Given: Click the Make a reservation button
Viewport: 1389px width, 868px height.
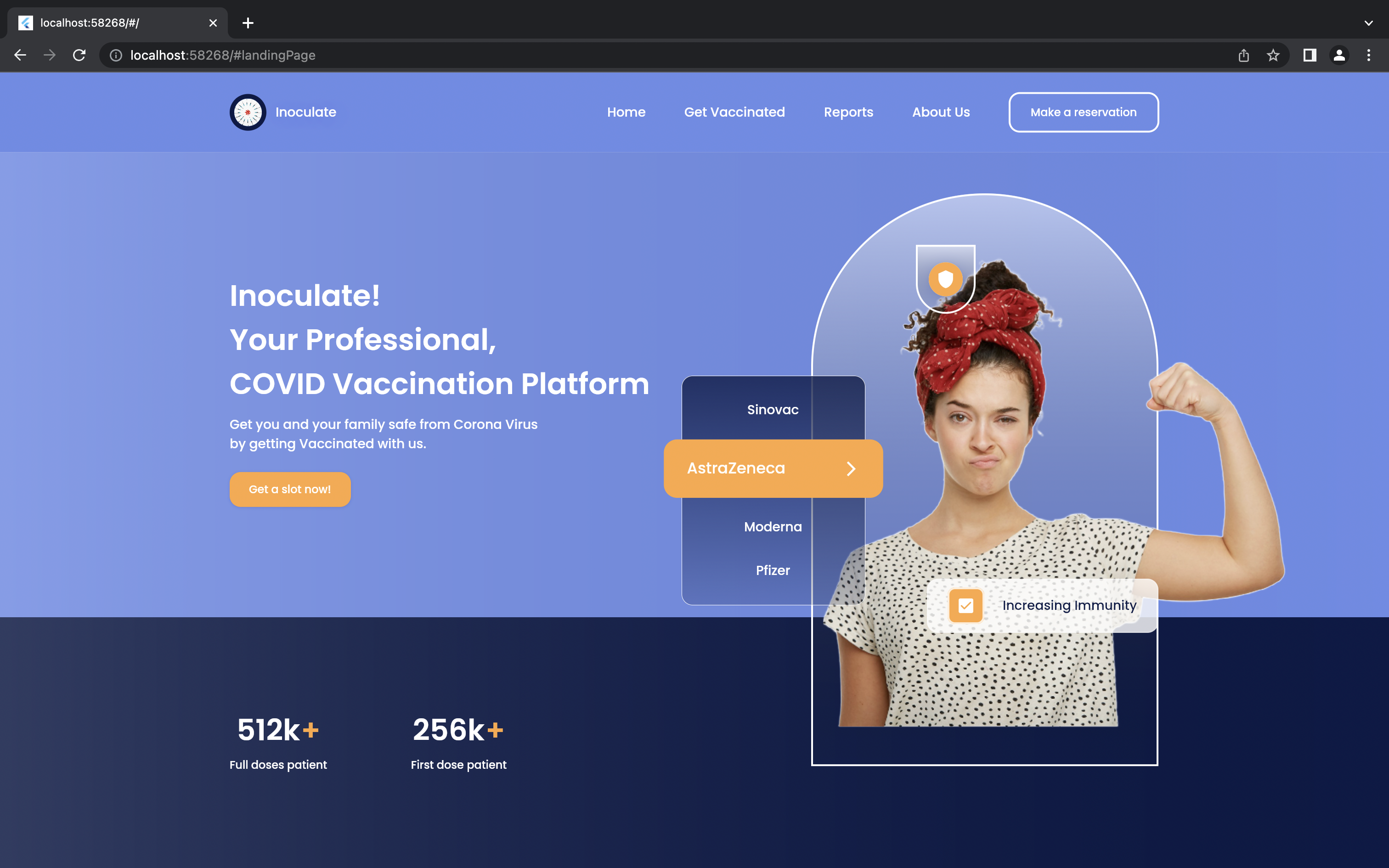Looking at the screenshot, I should pyautogui.click(x=1084, y=112).
